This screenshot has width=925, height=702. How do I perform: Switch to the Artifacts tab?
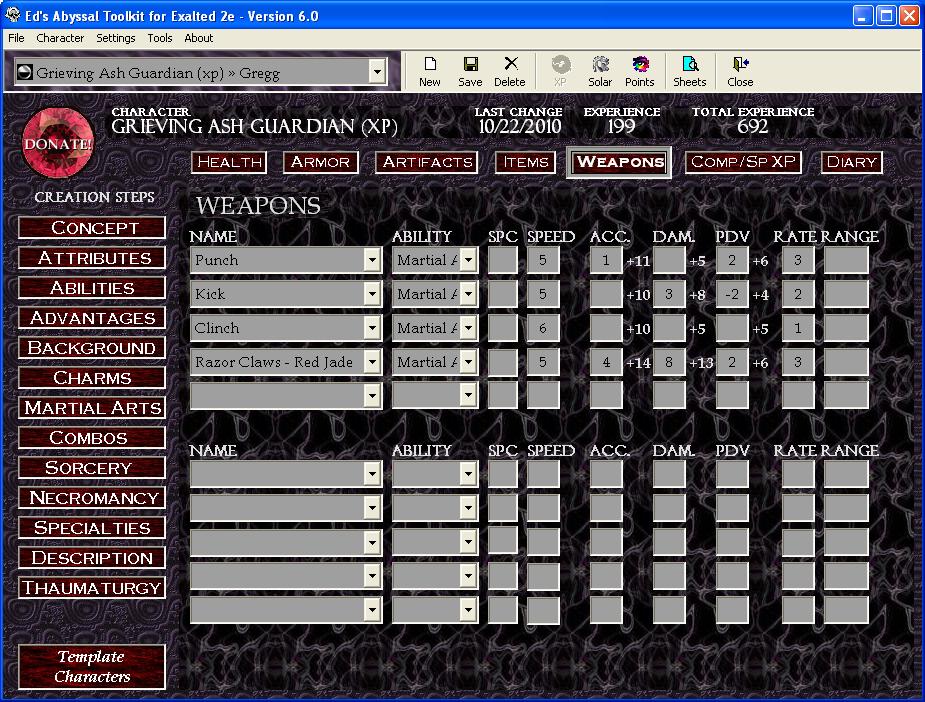pos(427,162)
